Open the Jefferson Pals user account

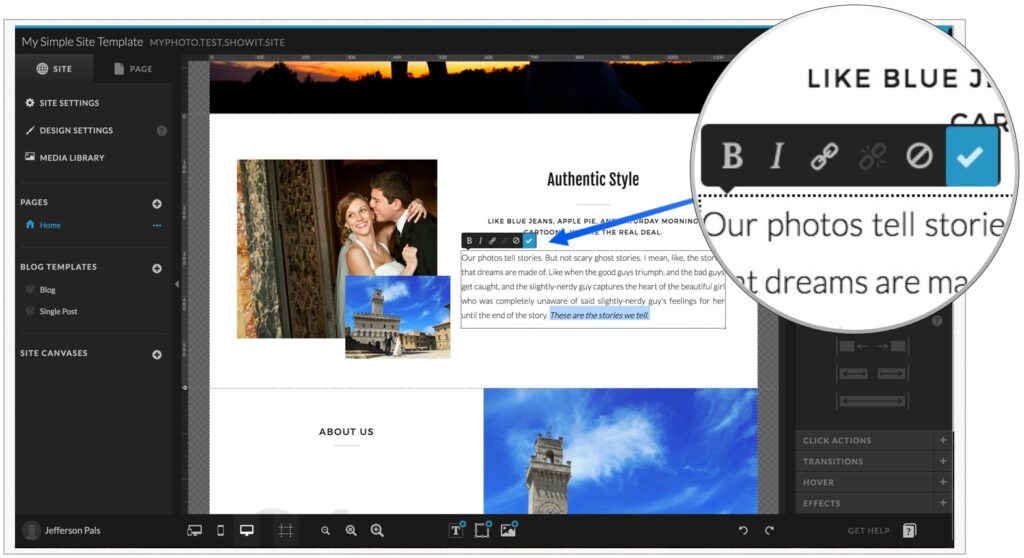(x=62, y=531)
